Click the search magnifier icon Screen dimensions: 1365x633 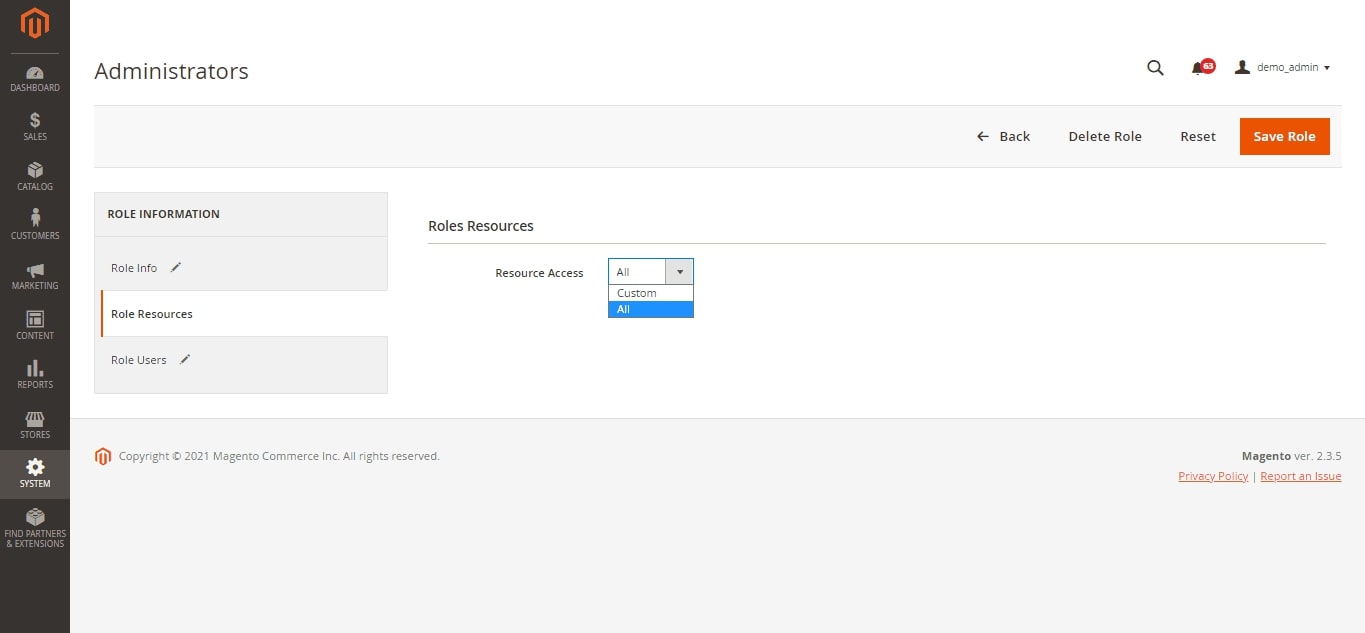pos(1155,68)
